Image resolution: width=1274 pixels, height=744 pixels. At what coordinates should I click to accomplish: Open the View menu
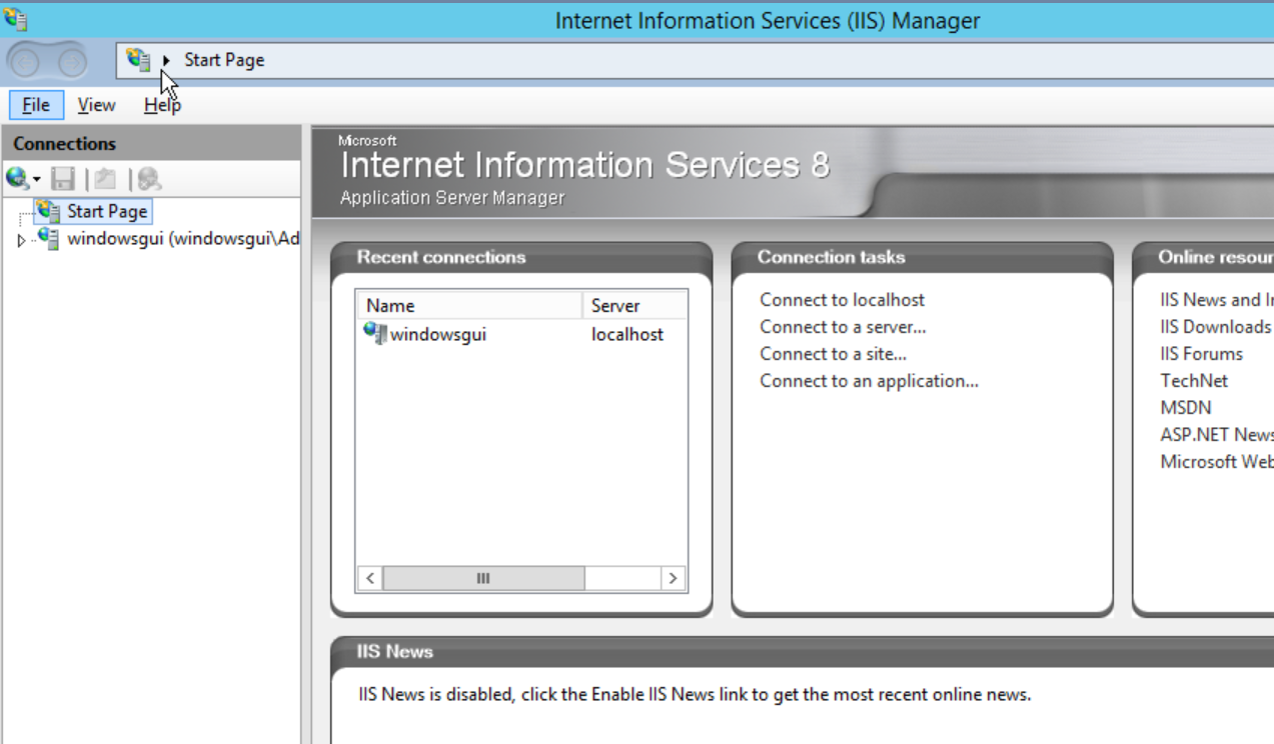click(97, 105)
